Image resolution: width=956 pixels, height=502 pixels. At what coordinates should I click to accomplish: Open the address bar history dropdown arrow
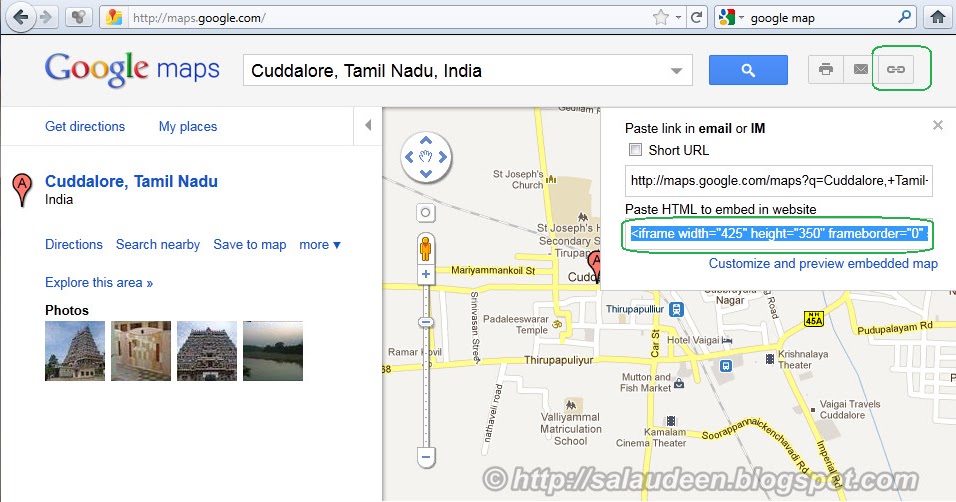click(678, 18)
